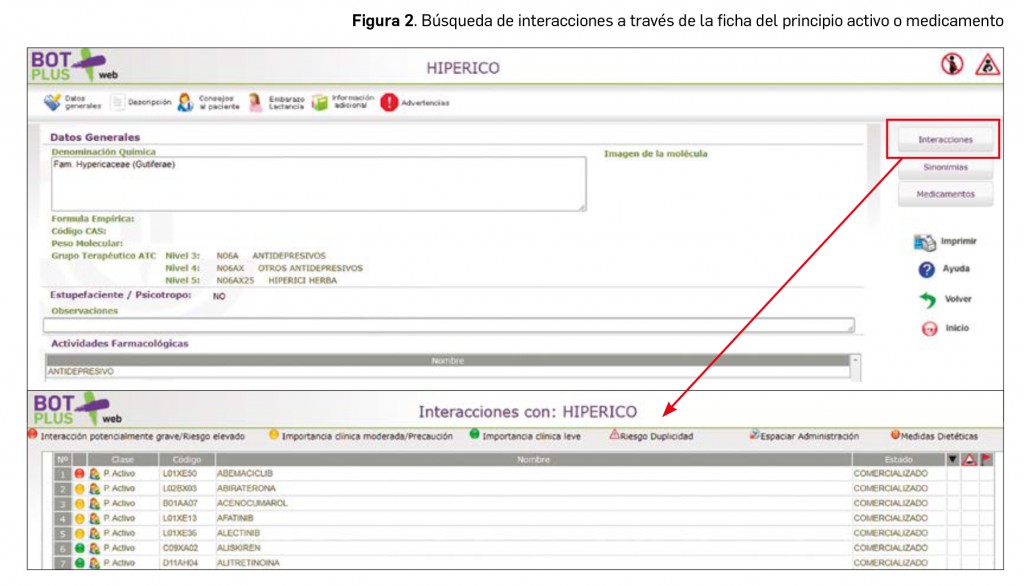Click the driving warning triangle icon
The height and width of the screenshot is (586, 1024).
coord(987,65)
